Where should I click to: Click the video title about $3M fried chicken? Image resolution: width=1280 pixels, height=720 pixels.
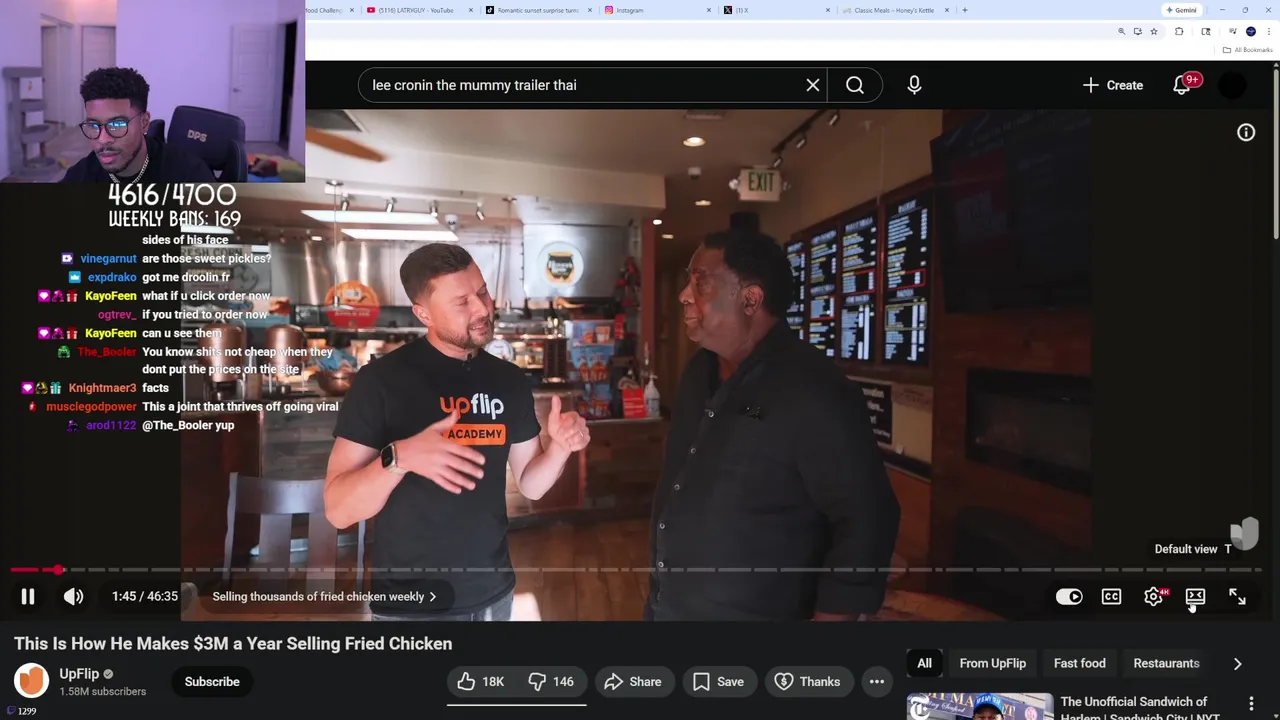tap(233, 643)
